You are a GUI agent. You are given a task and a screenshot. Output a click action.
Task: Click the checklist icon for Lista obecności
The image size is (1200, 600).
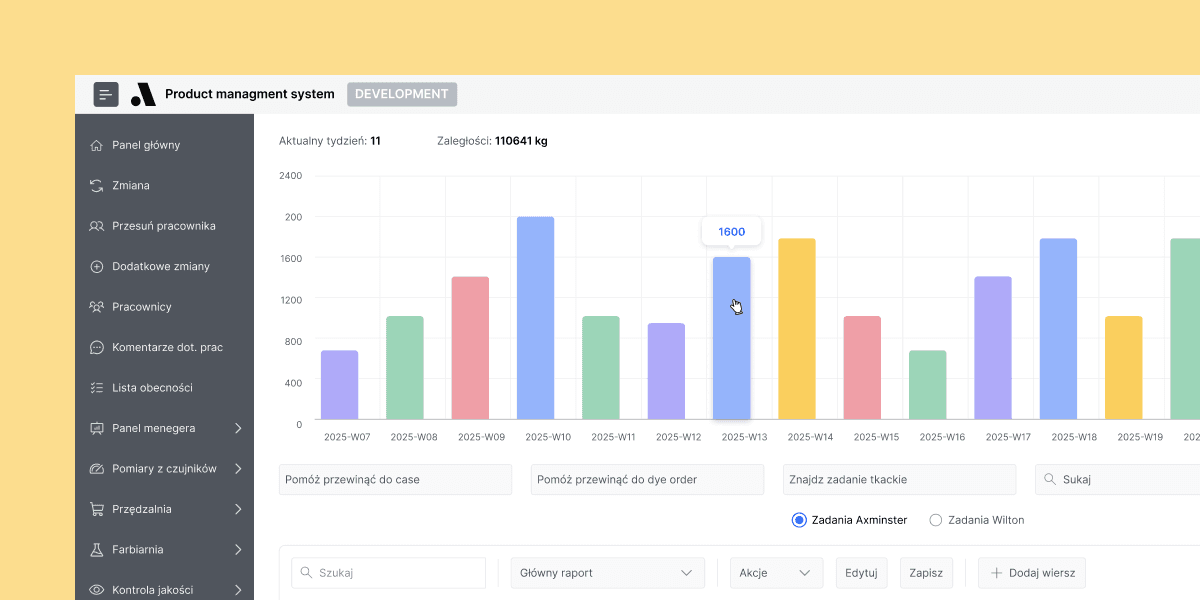[x=97, y=388]
